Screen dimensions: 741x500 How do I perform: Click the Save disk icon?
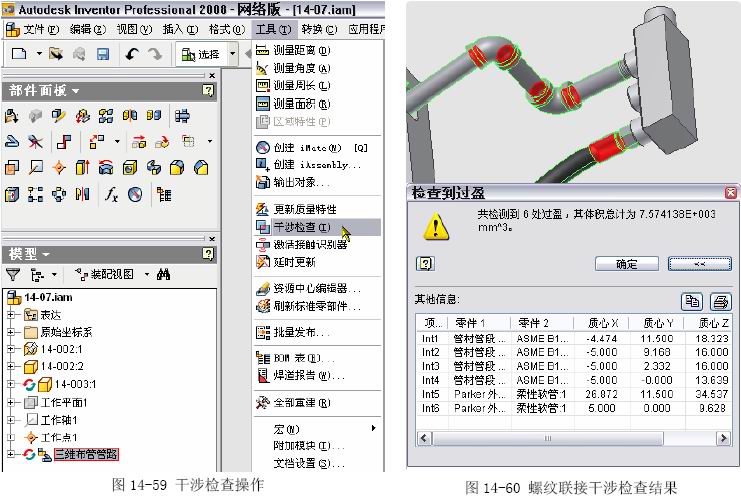pos(103,54)
